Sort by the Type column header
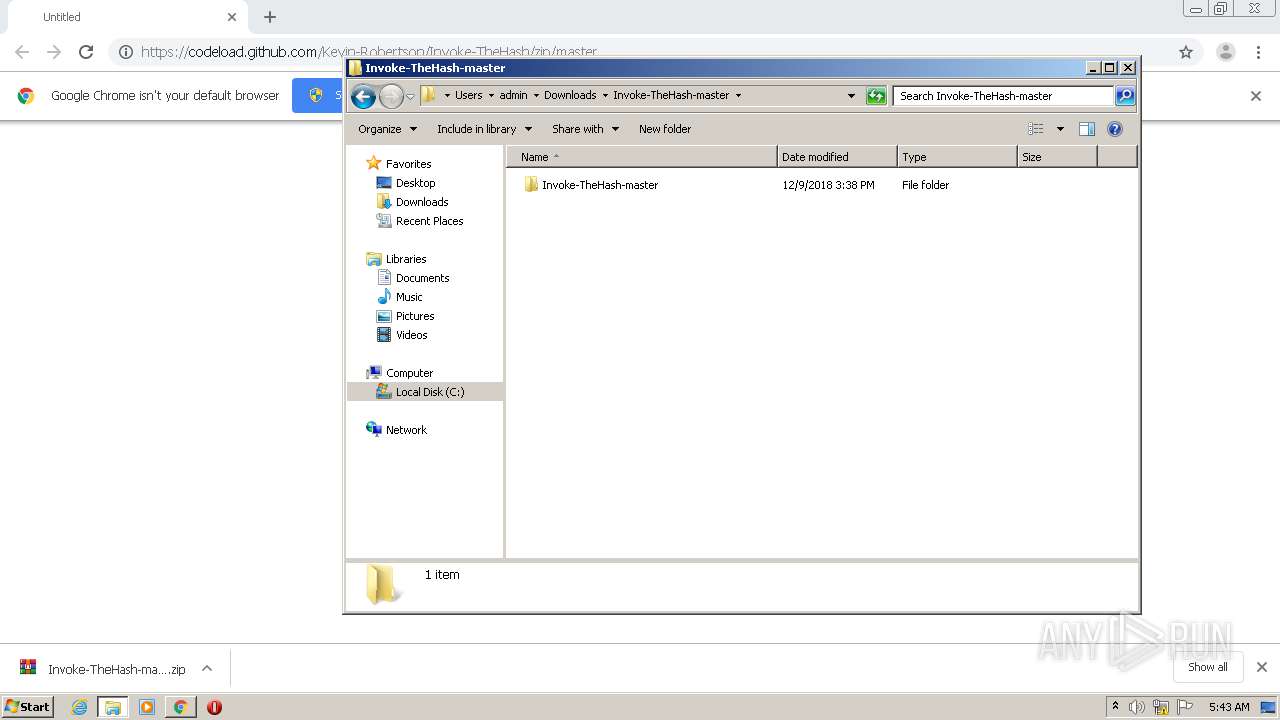The width and height of the screenshot is (1280, 720). coord(957,157)
